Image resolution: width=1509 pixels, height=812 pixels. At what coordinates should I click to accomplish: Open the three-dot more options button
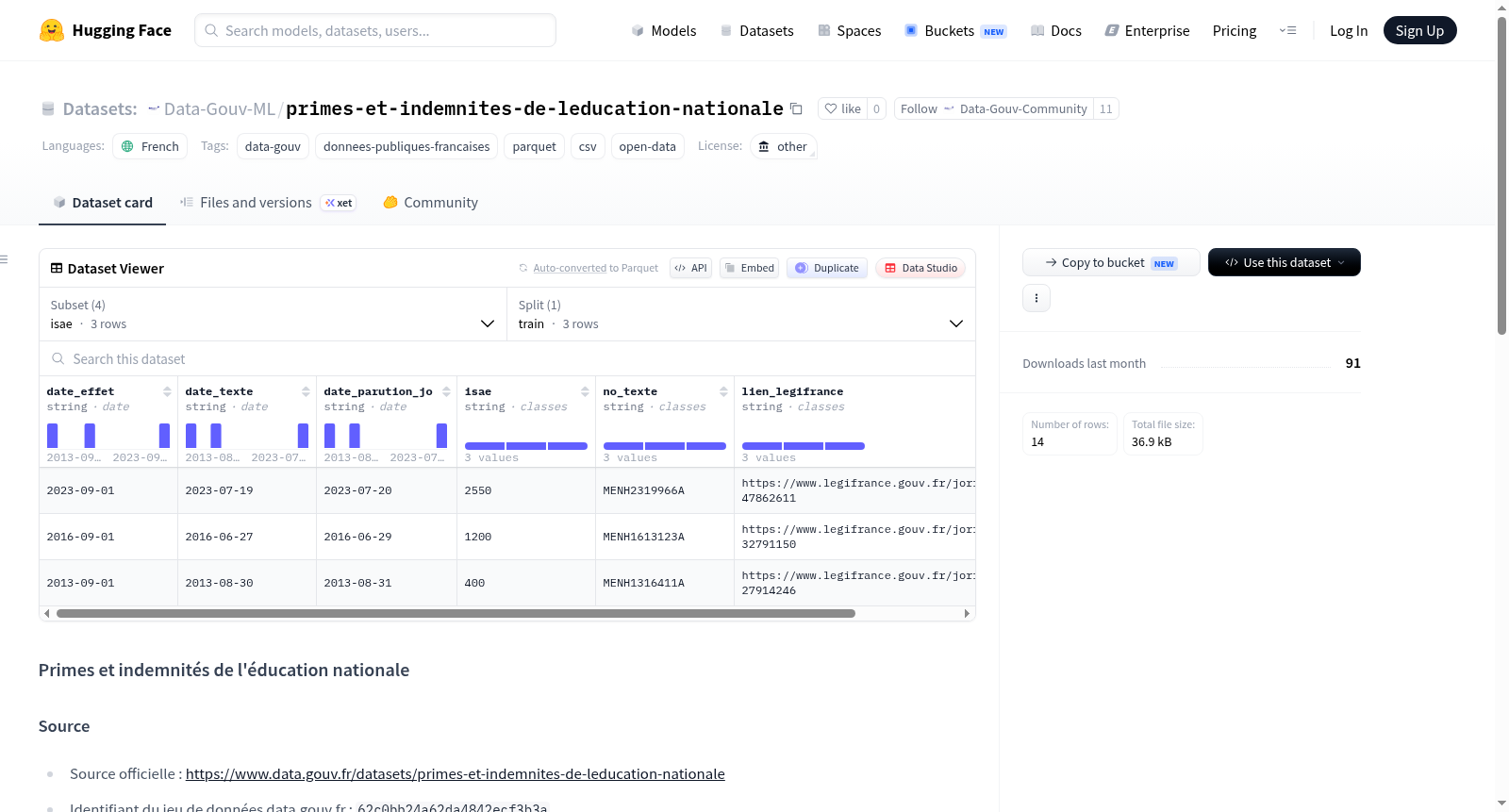click(1036, 298)
